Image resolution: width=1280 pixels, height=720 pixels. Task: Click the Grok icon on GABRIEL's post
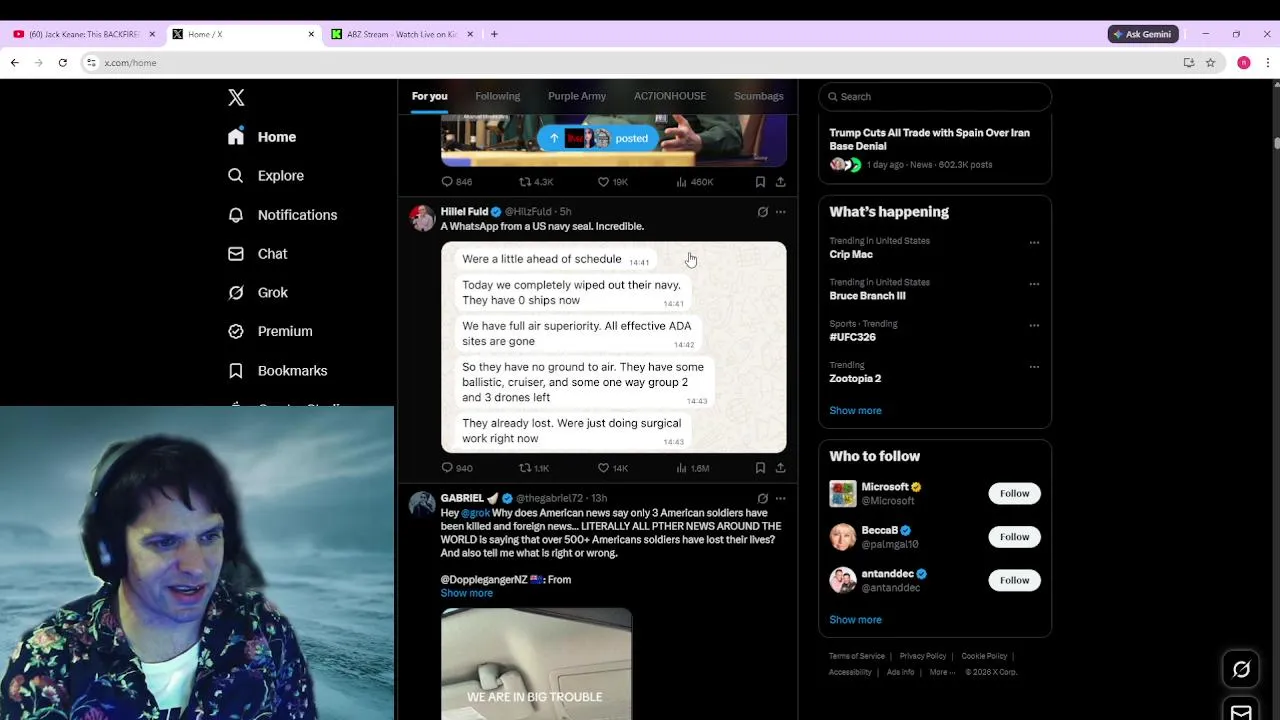point(762,498)
